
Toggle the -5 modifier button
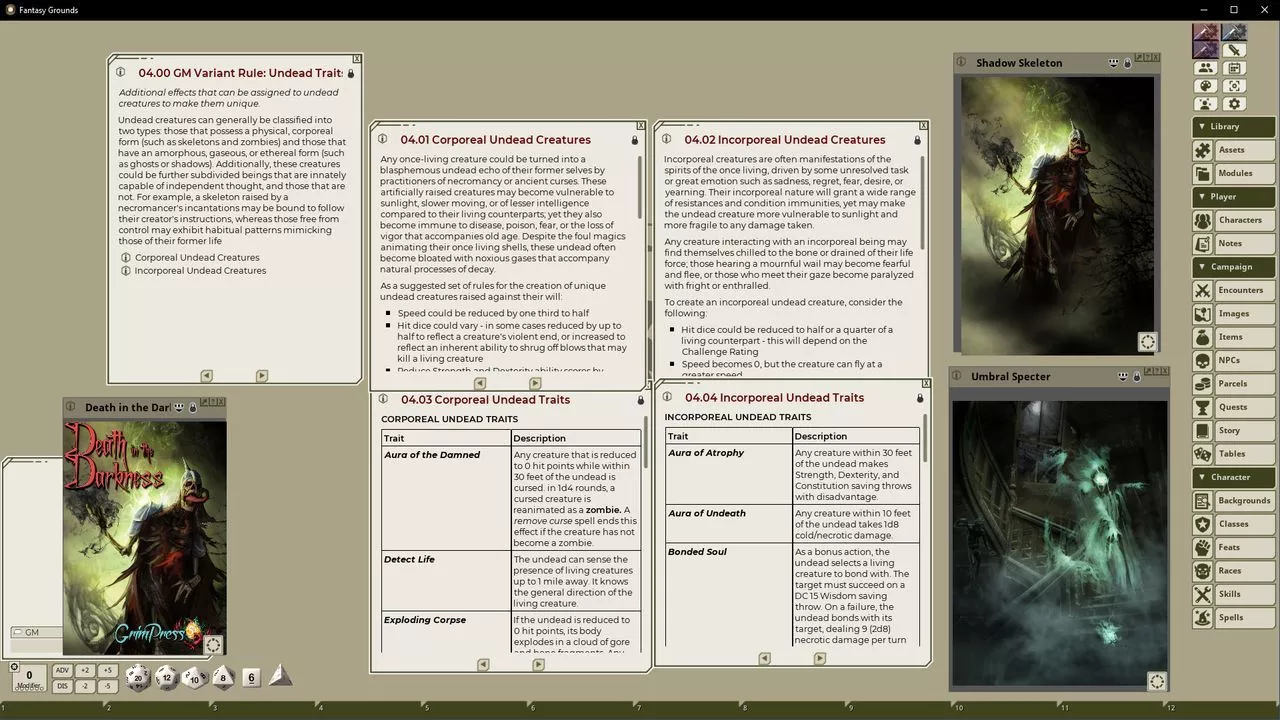[x=107, y=686]
